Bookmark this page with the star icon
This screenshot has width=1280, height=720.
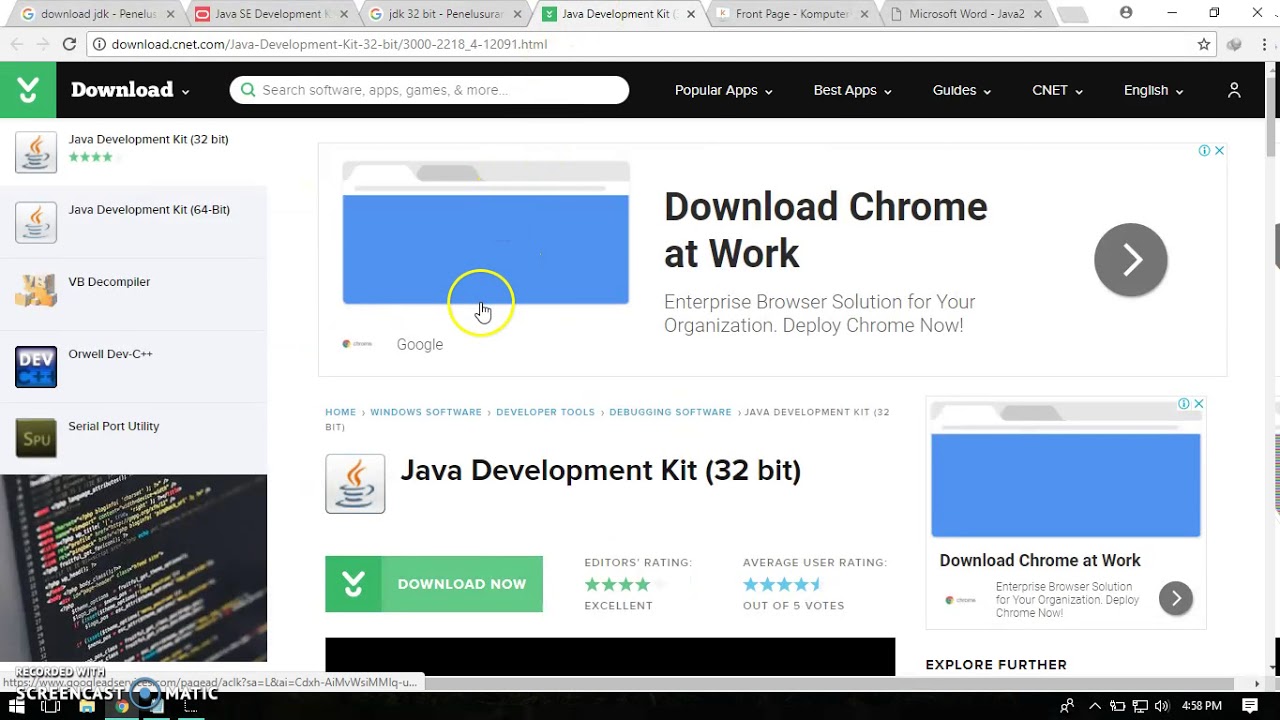1204,44
